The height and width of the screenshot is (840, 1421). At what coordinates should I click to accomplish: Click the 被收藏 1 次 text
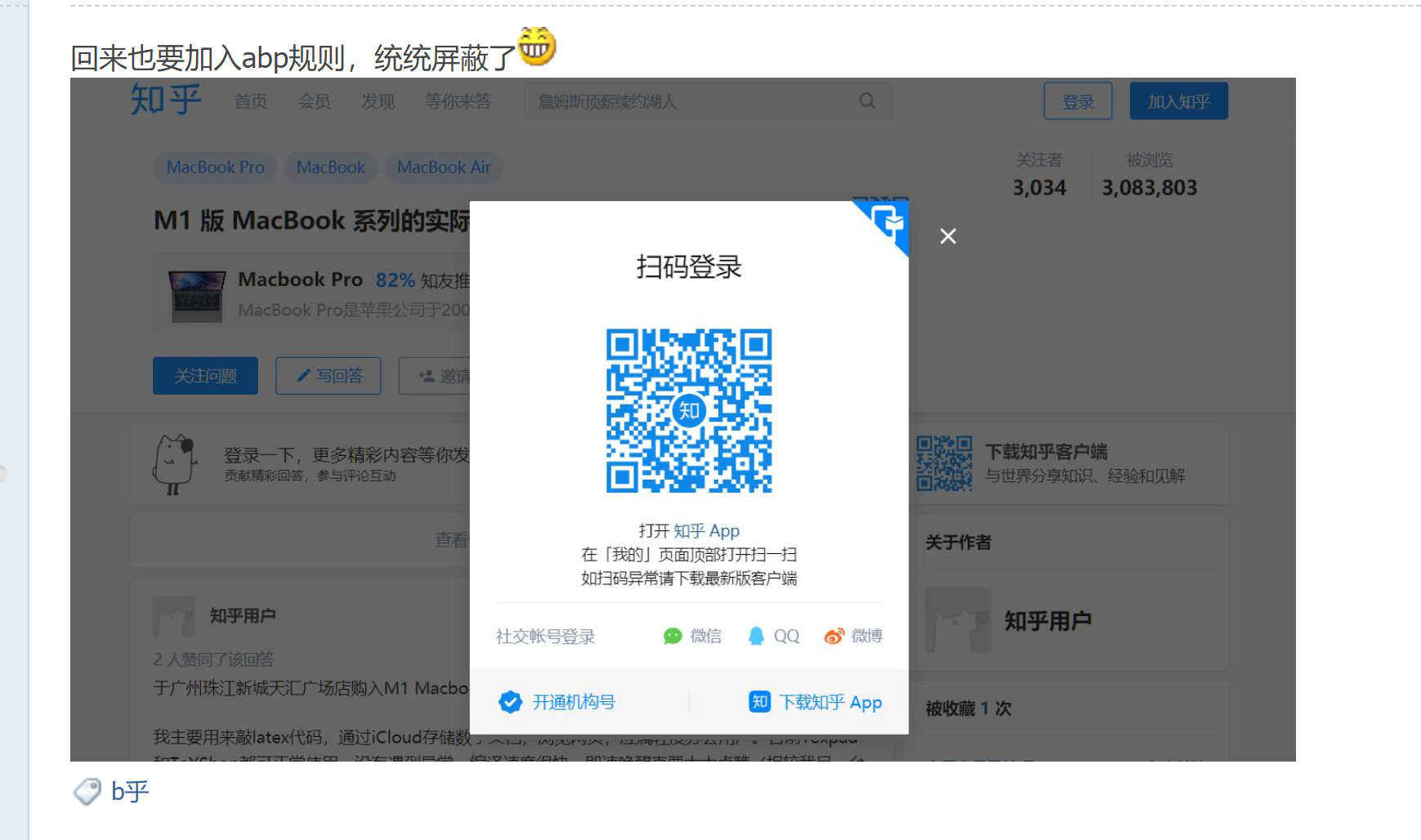tap(968, 708)
